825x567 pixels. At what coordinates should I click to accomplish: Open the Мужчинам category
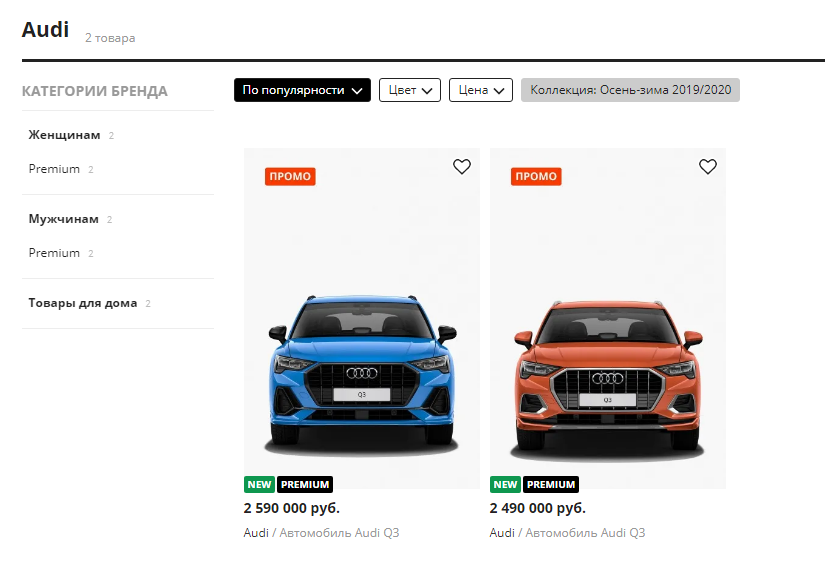(x=64, y=219)
